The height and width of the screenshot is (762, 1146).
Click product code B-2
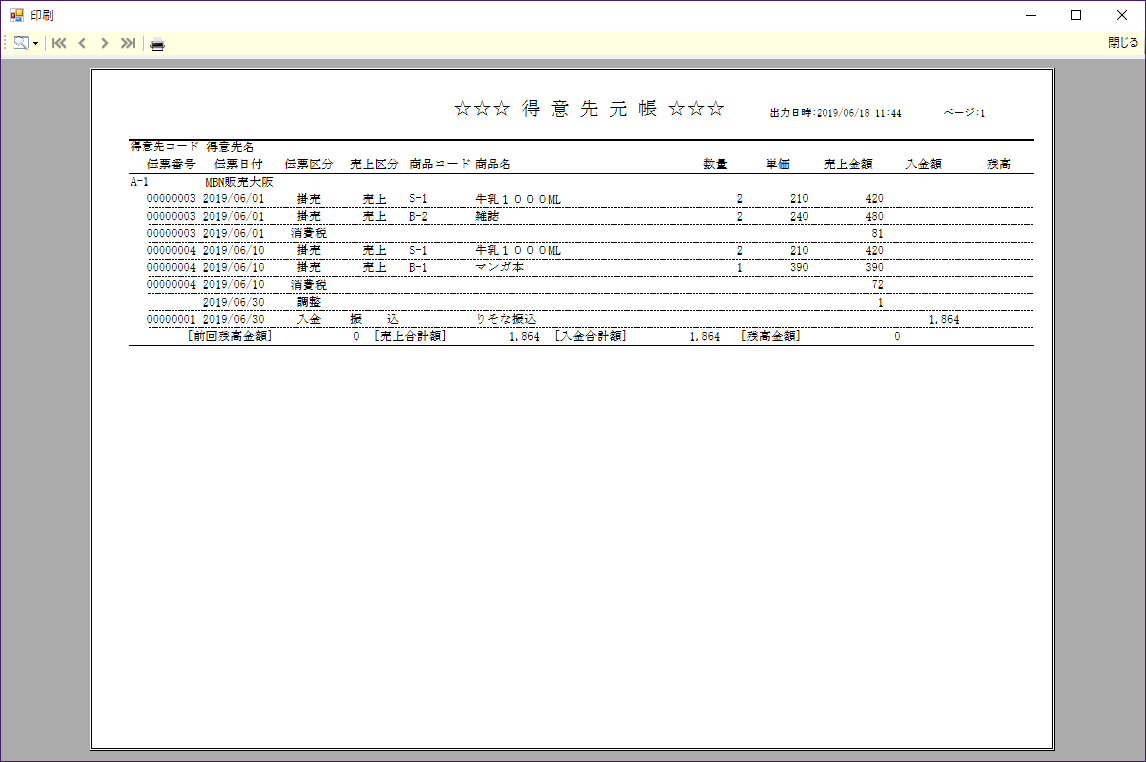pos(418,216)
